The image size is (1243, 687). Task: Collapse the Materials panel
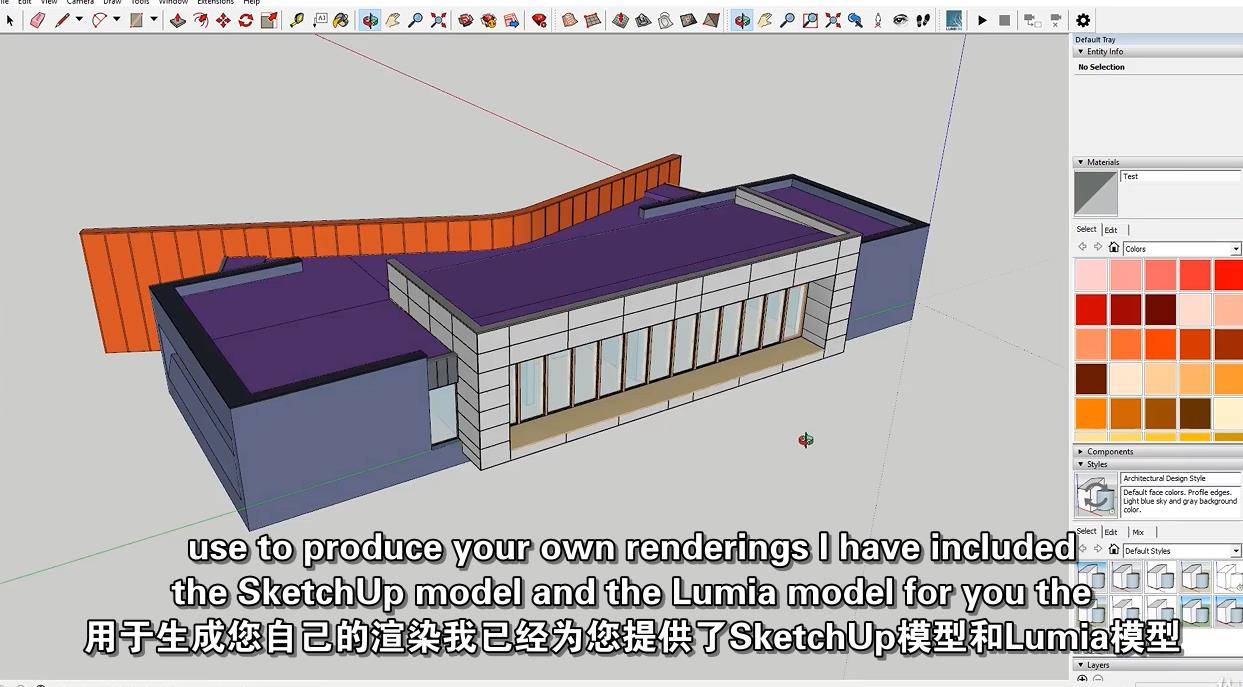[1080, 162]
